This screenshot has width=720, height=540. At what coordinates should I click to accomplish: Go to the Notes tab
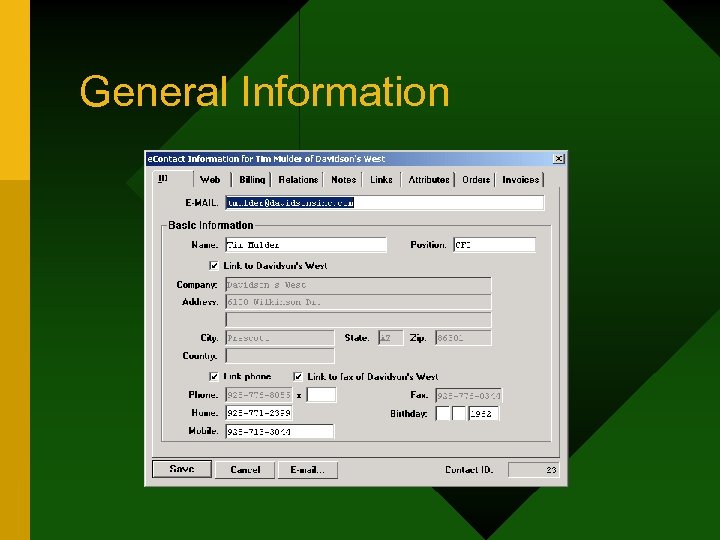[343, 180]
